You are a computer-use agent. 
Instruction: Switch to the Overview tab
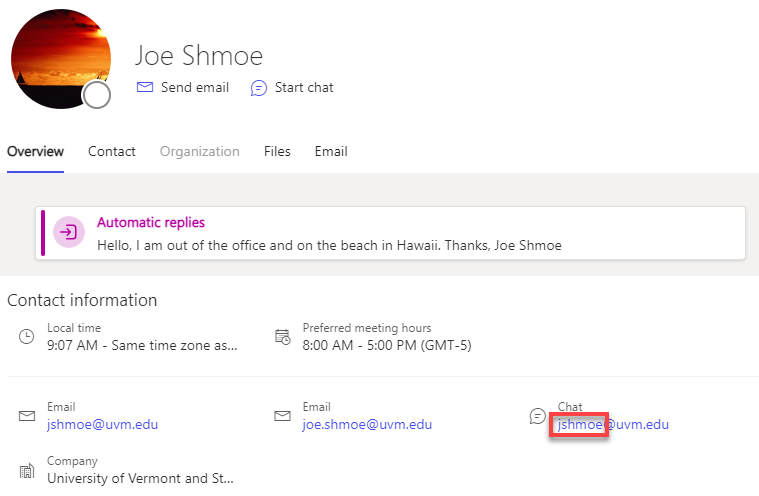coord(35,151)
